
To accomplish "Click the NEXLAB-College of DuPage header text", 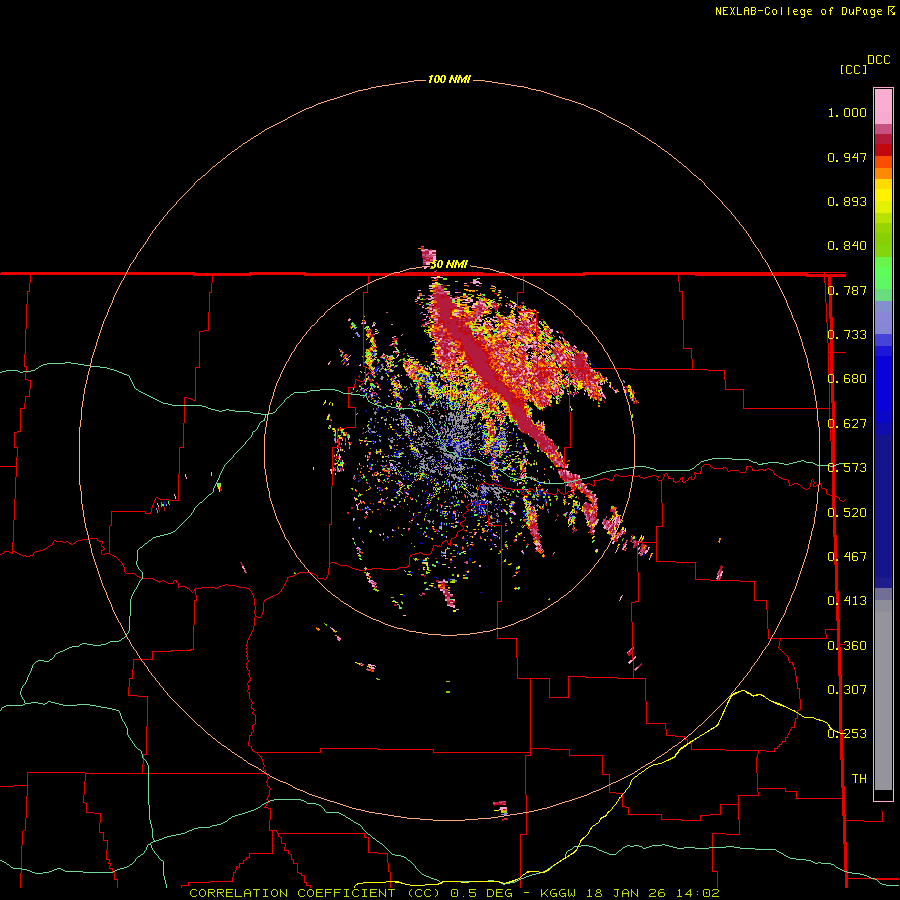I will (x=805, y=11).
